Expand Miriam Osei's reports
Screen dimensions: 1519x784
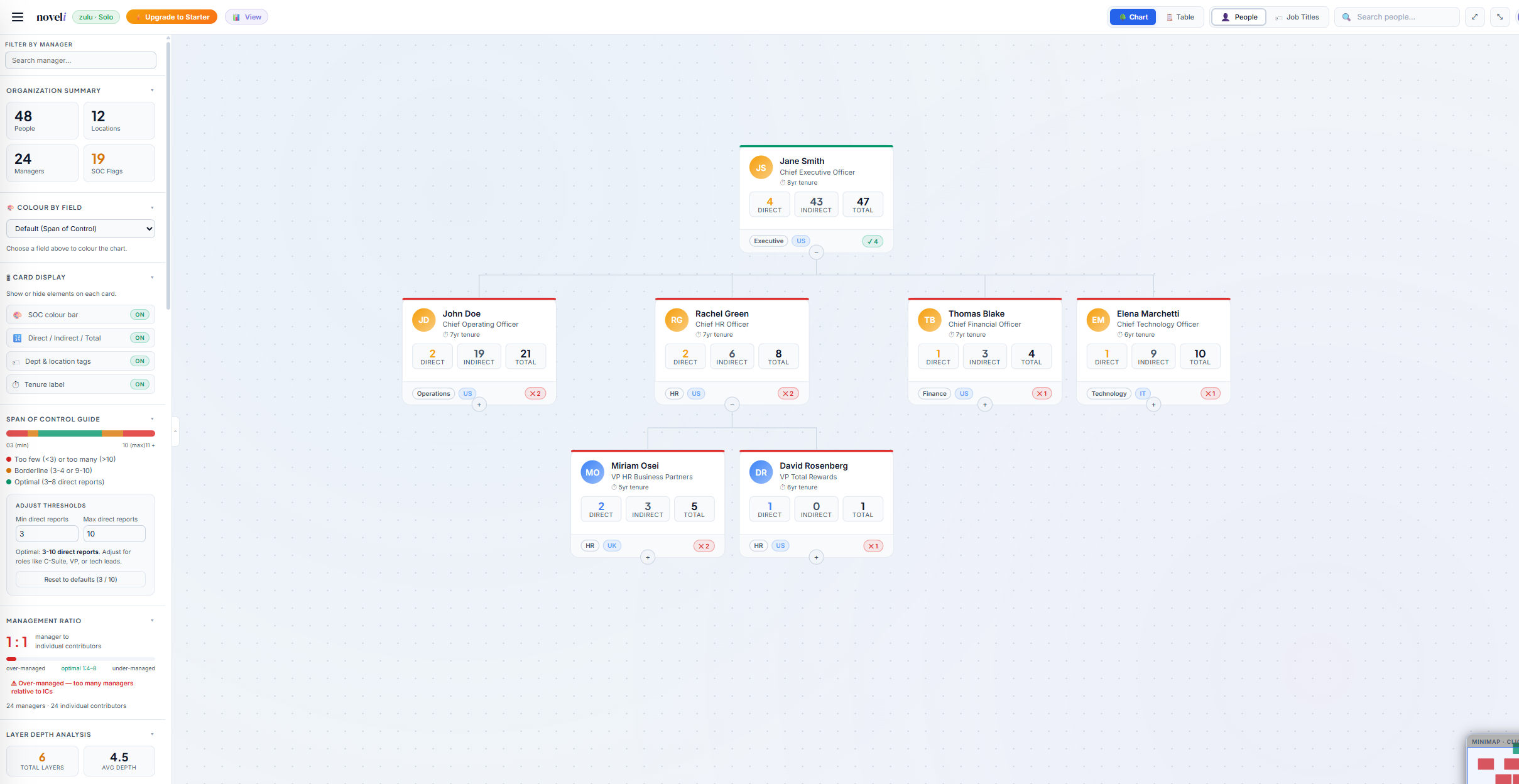coord(648,557)
